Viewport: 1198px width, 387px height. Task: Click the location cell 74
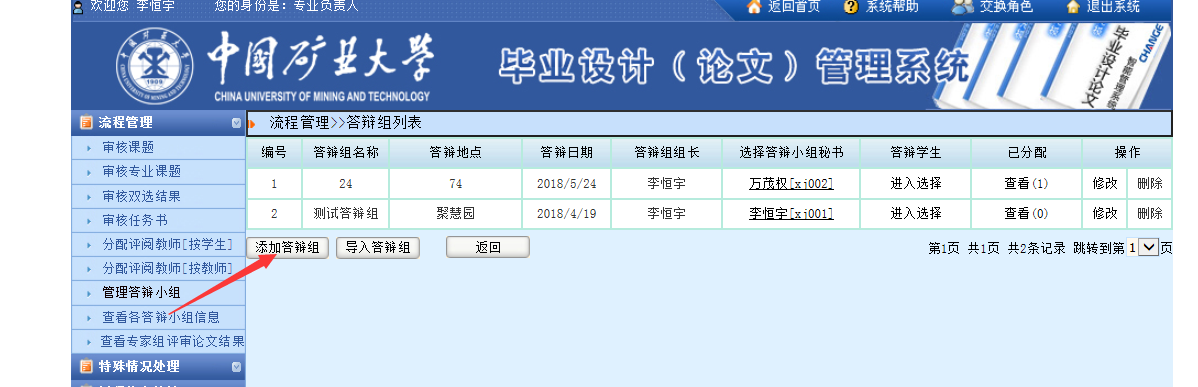click(455, 183)
